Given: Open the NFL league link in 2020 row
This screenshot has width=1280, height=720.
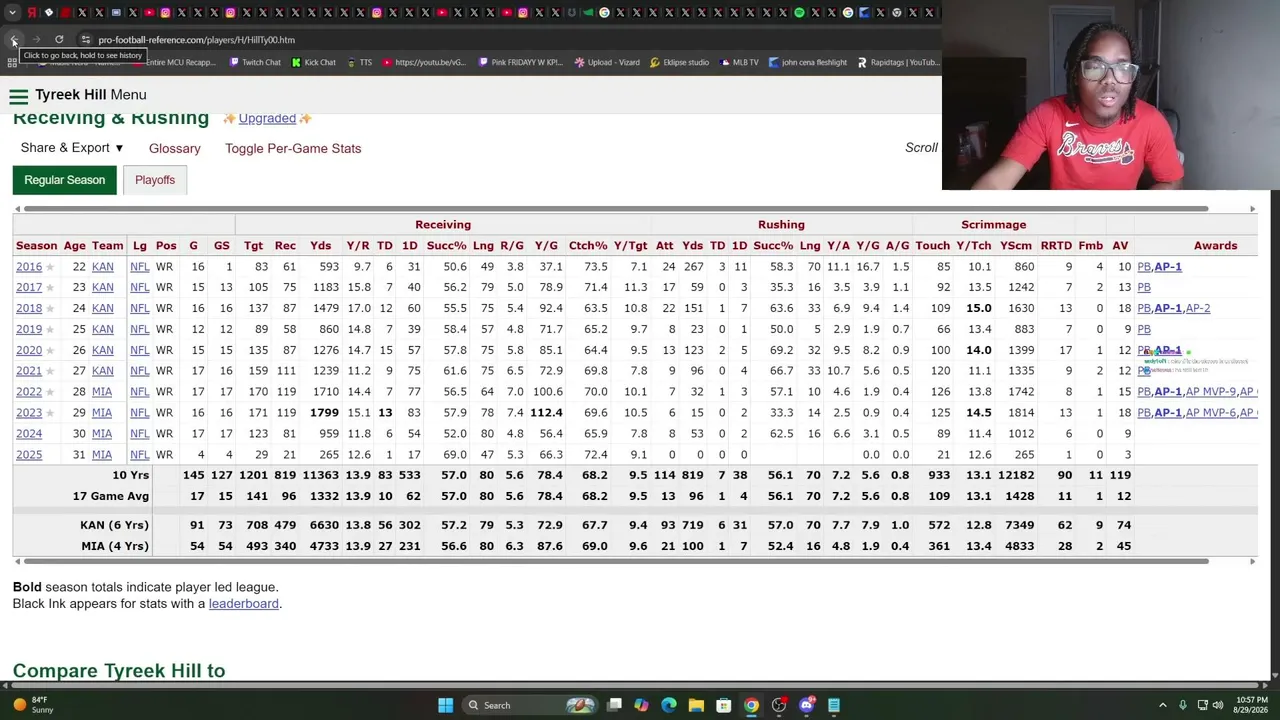Looking at the screenshot, I should [x=139, y=350].
